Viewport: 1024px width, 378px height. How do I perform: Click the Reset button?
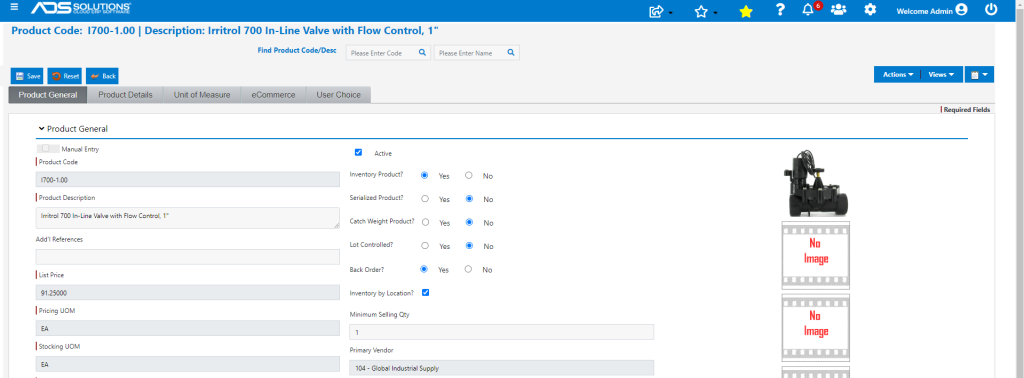[x=65, y=76]
